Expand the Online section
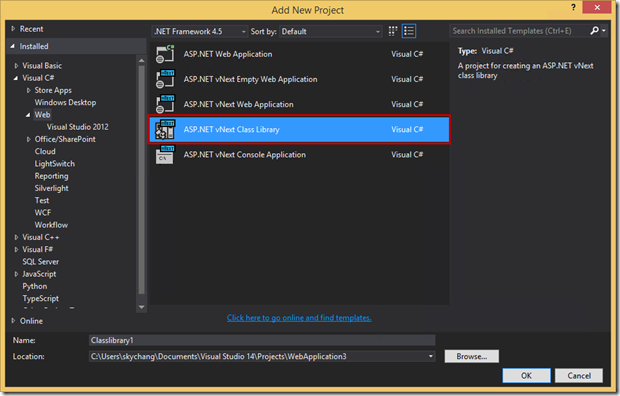The height and width of the screenshot is (396, 620). coord(13,321)
